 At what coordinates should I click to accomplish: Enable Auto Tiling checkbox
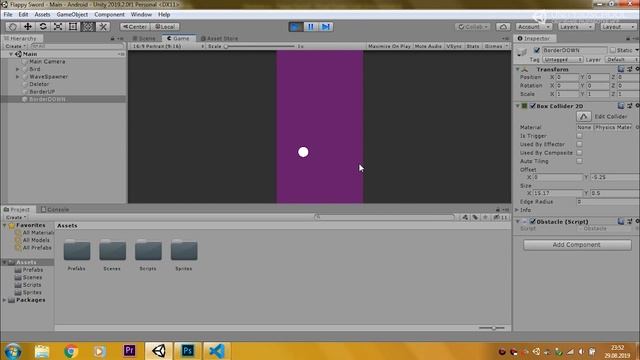click(x=579, y=161)
